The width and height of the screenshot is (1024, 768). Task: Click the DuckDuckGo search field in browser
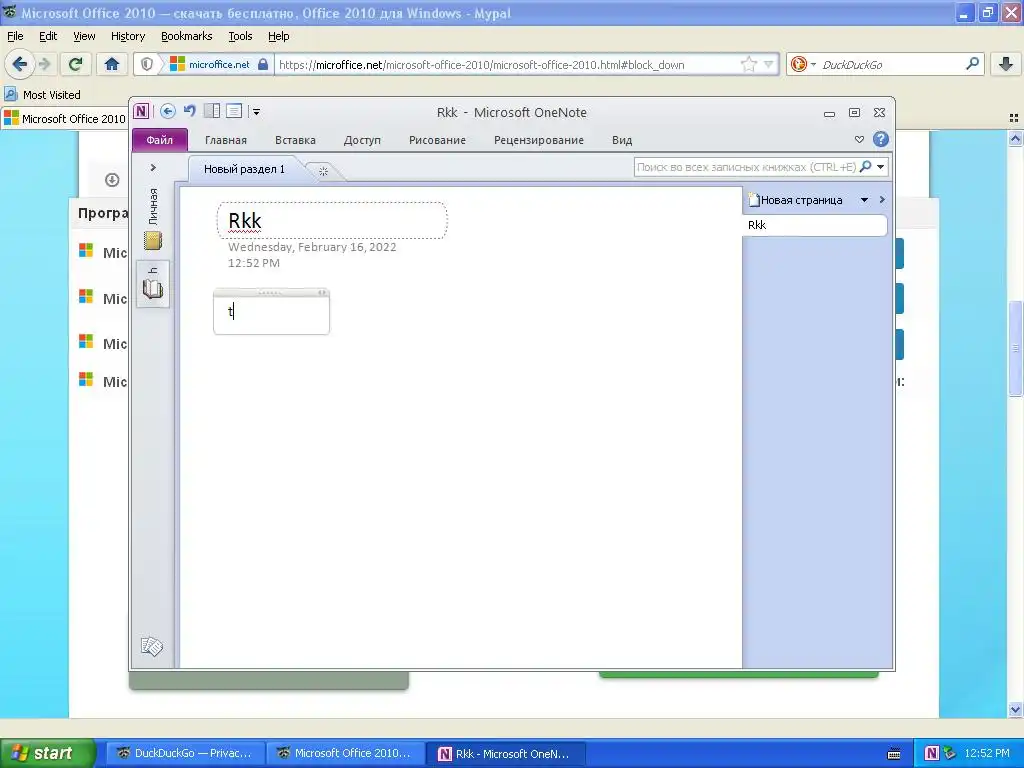click(891, 65)
